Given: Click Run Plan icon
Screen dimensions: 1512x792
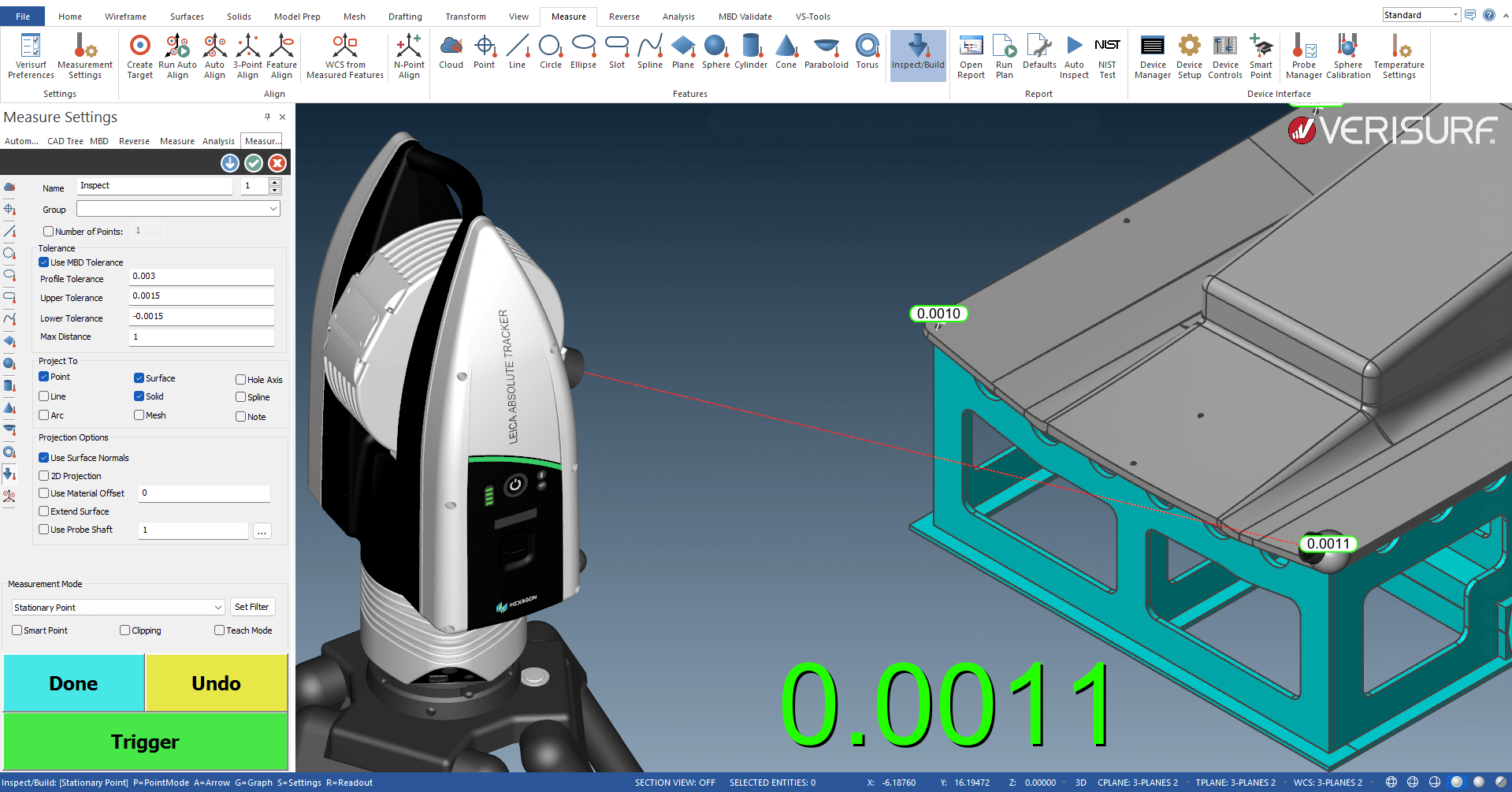Looking at the screenshot, I should click(1004, 56).
